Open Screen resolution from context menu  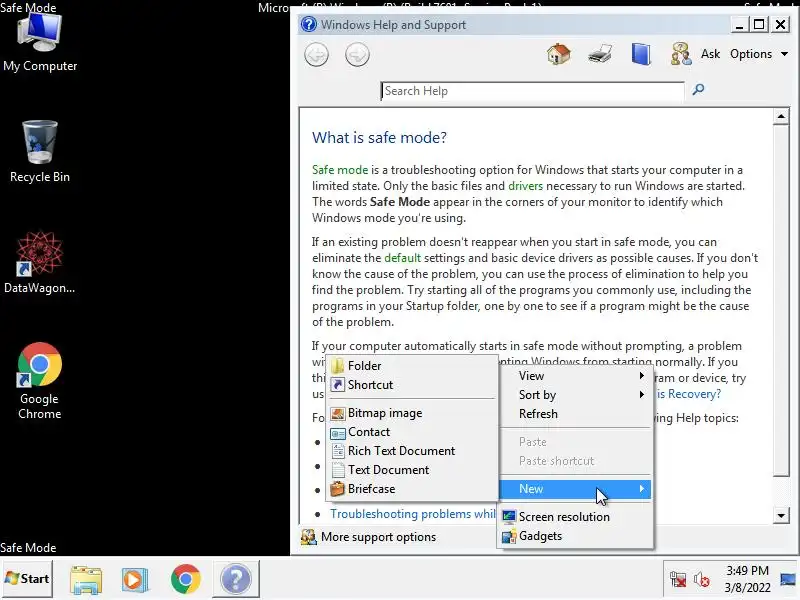click(x=575, y=517)
